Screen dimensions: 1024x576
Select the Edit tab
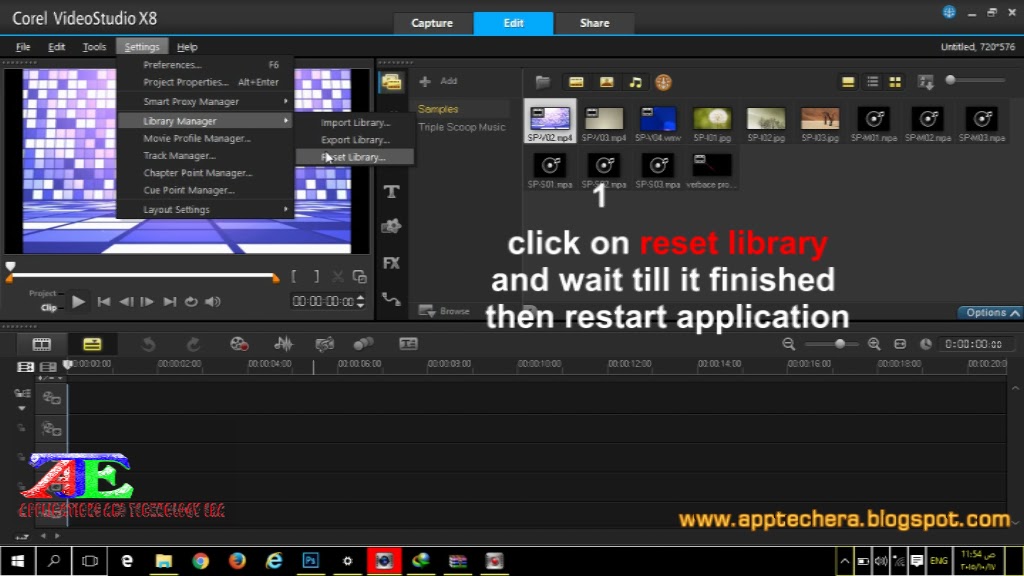pyautogui.click(x=513, y=23)
